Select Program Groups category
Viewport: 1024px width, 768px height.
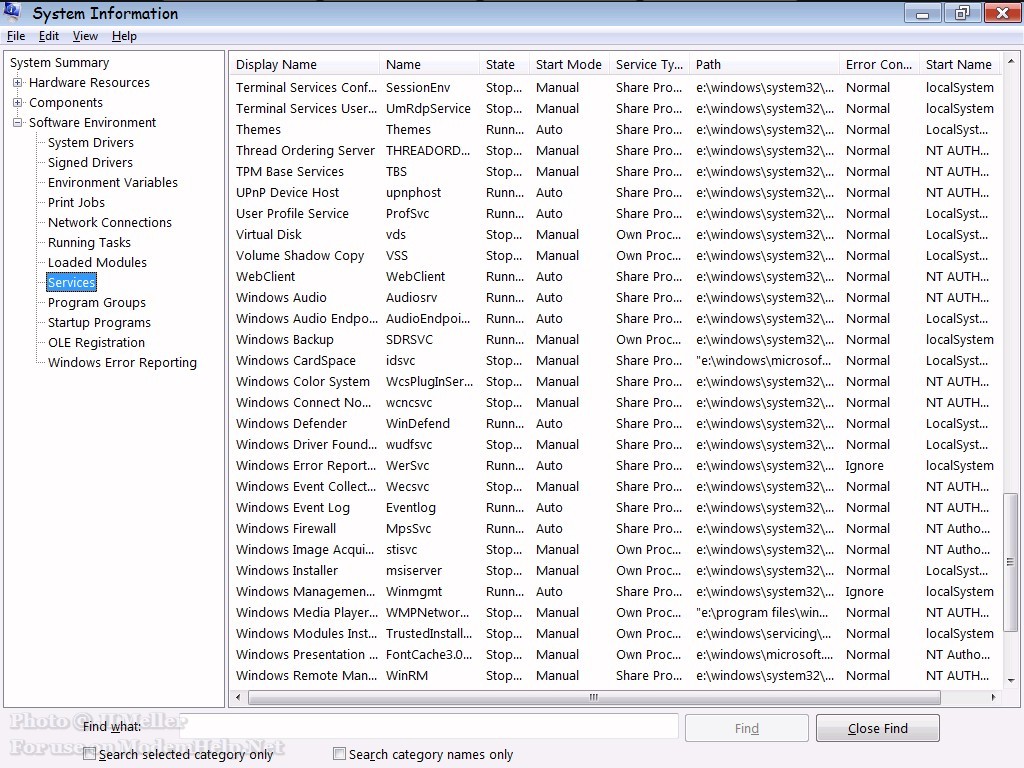(x=97, y=302)
